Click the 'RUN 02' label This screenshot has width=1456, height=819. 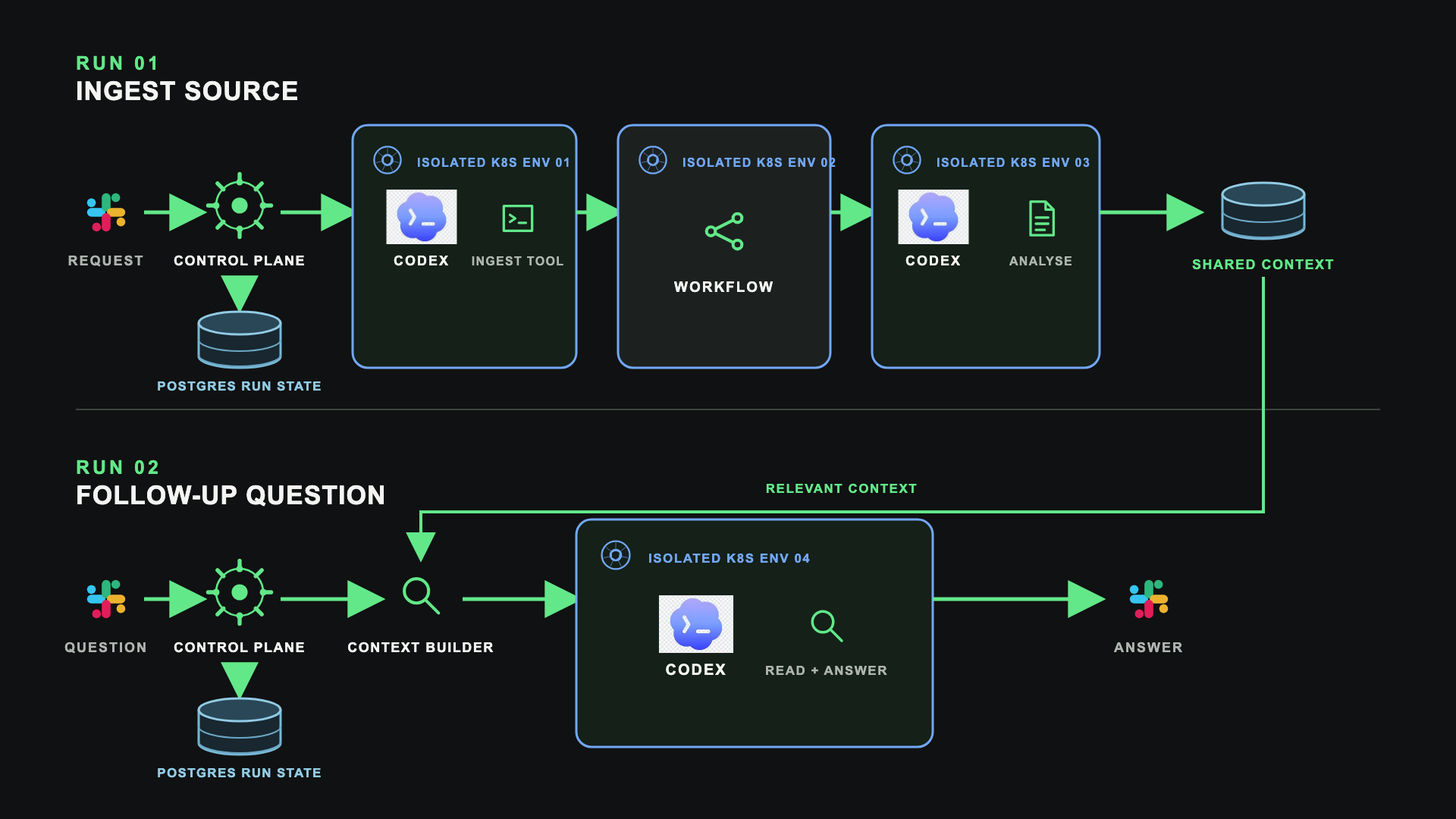click(x=118, y=467)
